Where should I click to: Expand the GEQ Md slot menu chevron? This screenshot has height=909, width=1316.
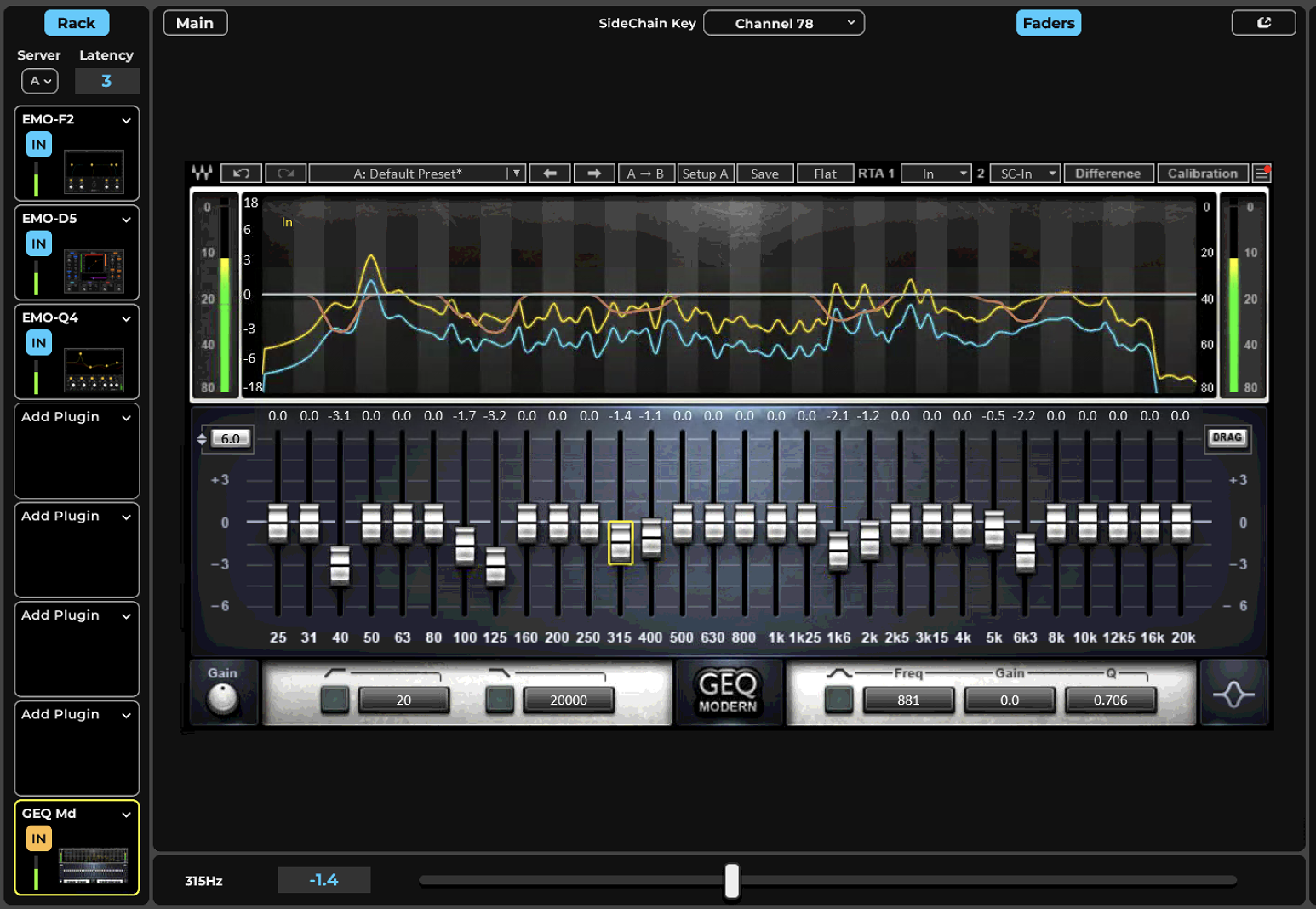[126, 815]
